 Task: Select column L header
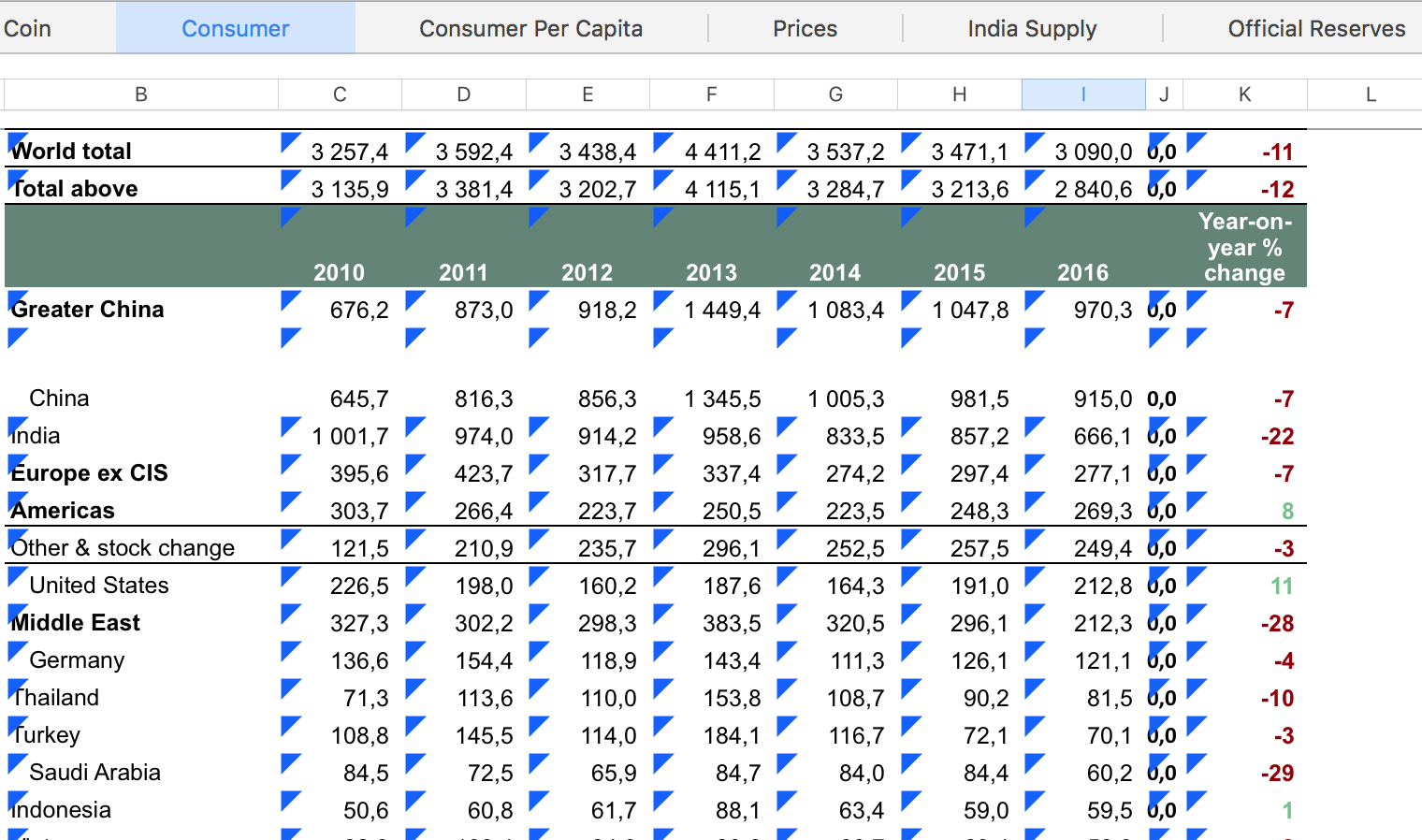pyautogui.click(x=1371, y=94)
